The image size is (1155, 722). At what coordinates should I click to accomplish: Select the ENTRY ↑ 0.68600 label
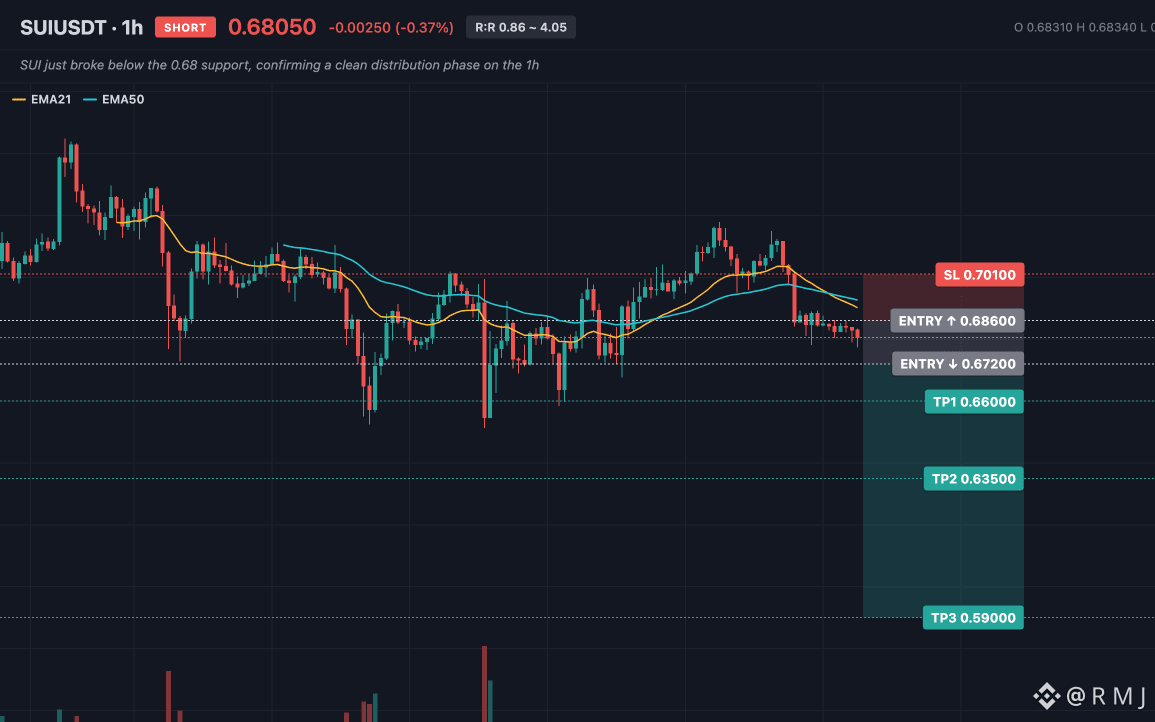957,320
